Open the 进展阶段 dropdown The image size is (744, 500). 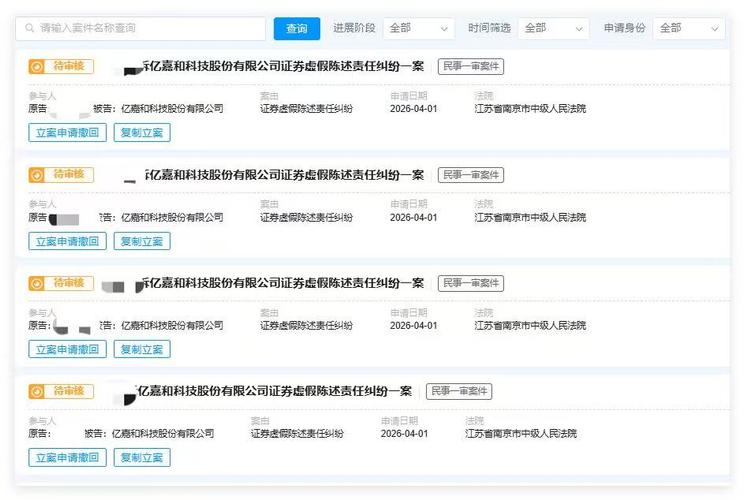coord(418,28)
